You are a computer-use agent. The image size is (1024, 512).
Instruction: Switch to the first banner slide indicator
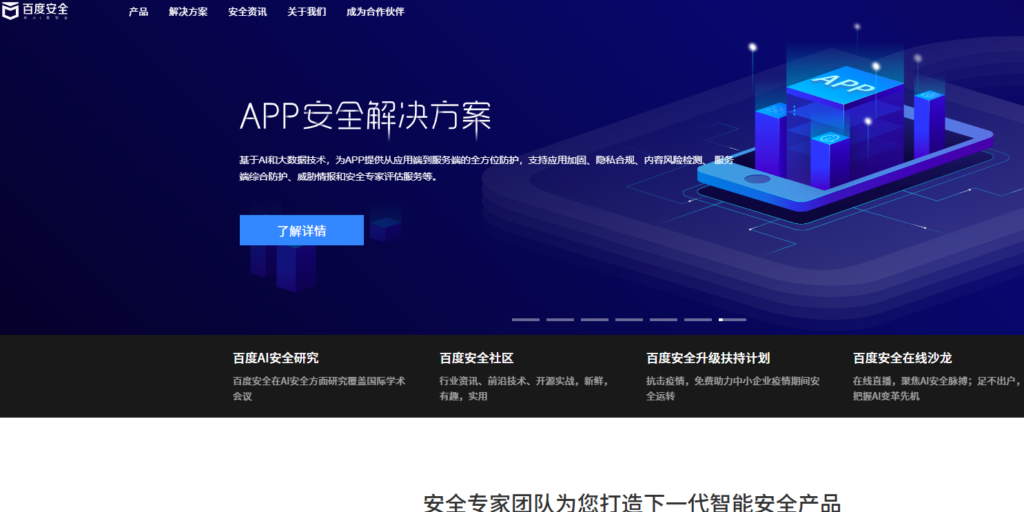pyautogui.click(x=525, y=319)
